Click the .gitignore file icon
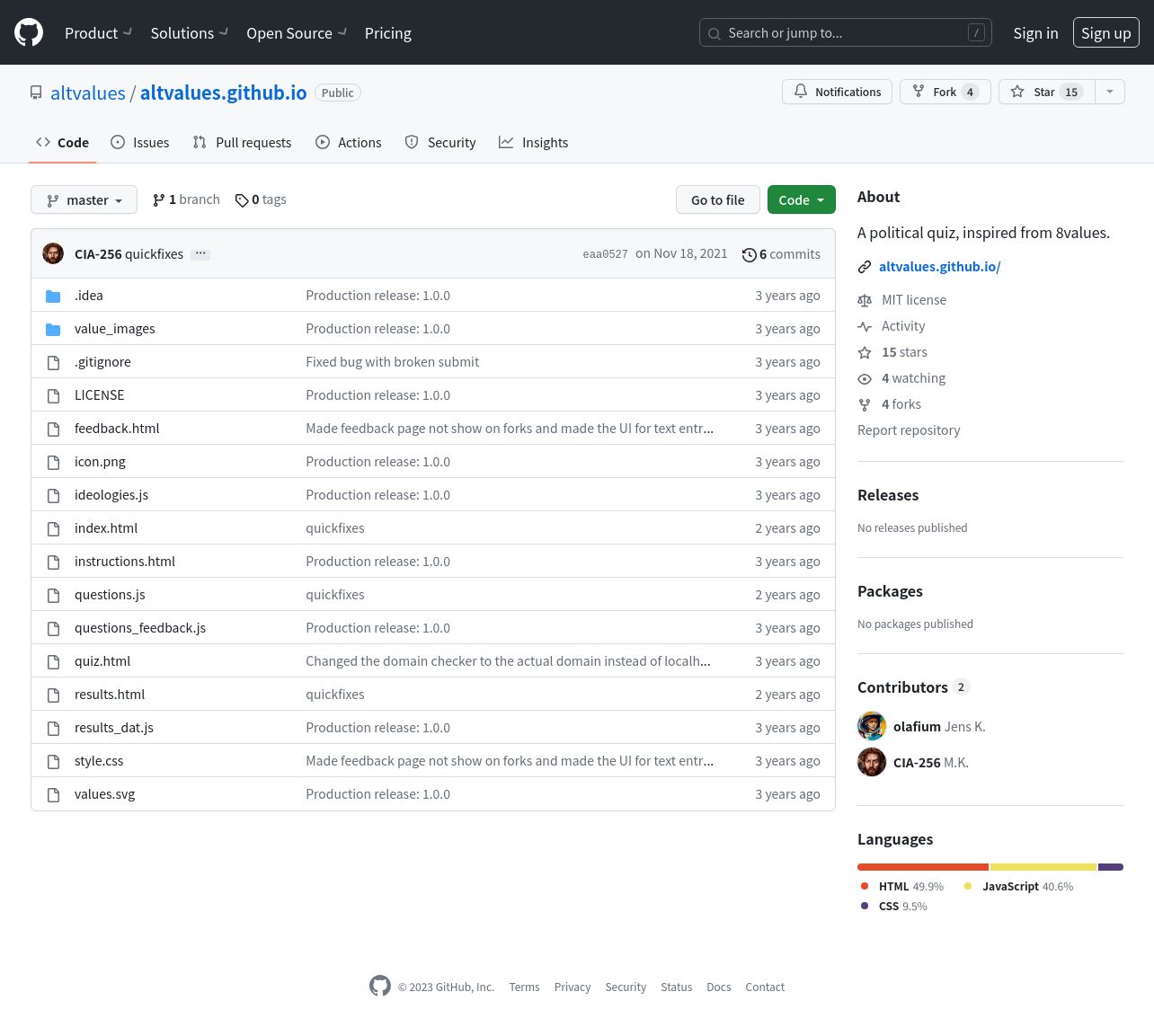Image resolution: width=1154 pixels, height=1036 pixels. [x=53, y=362]
